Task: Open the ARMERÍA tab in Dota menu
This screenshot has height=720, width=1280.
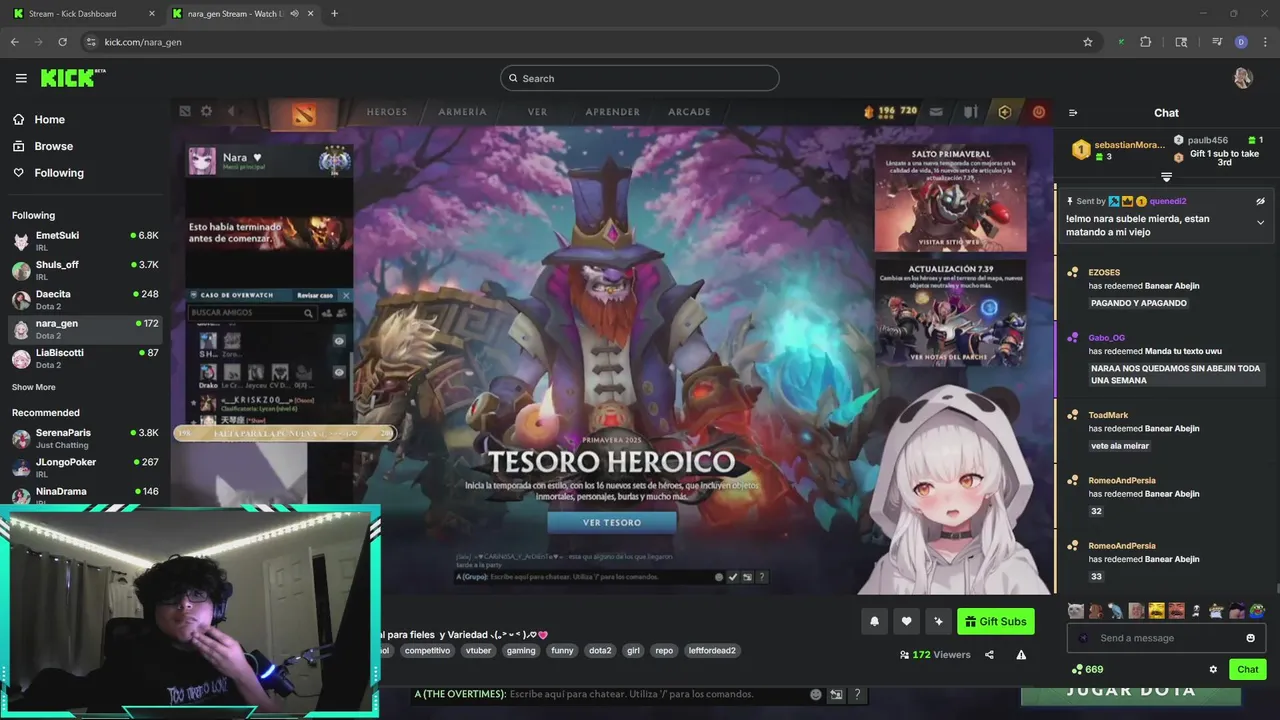Action: pos(462,112)
